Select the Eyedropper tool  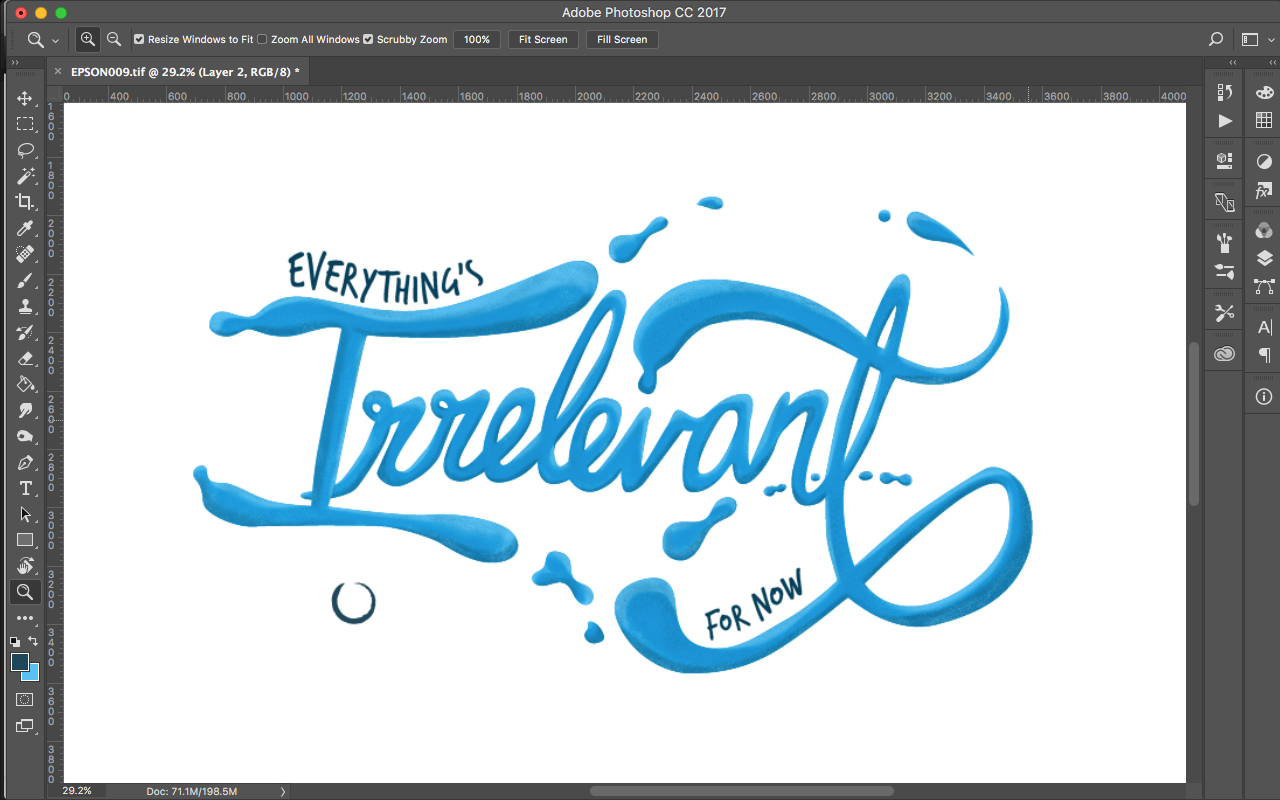[25, 228]
